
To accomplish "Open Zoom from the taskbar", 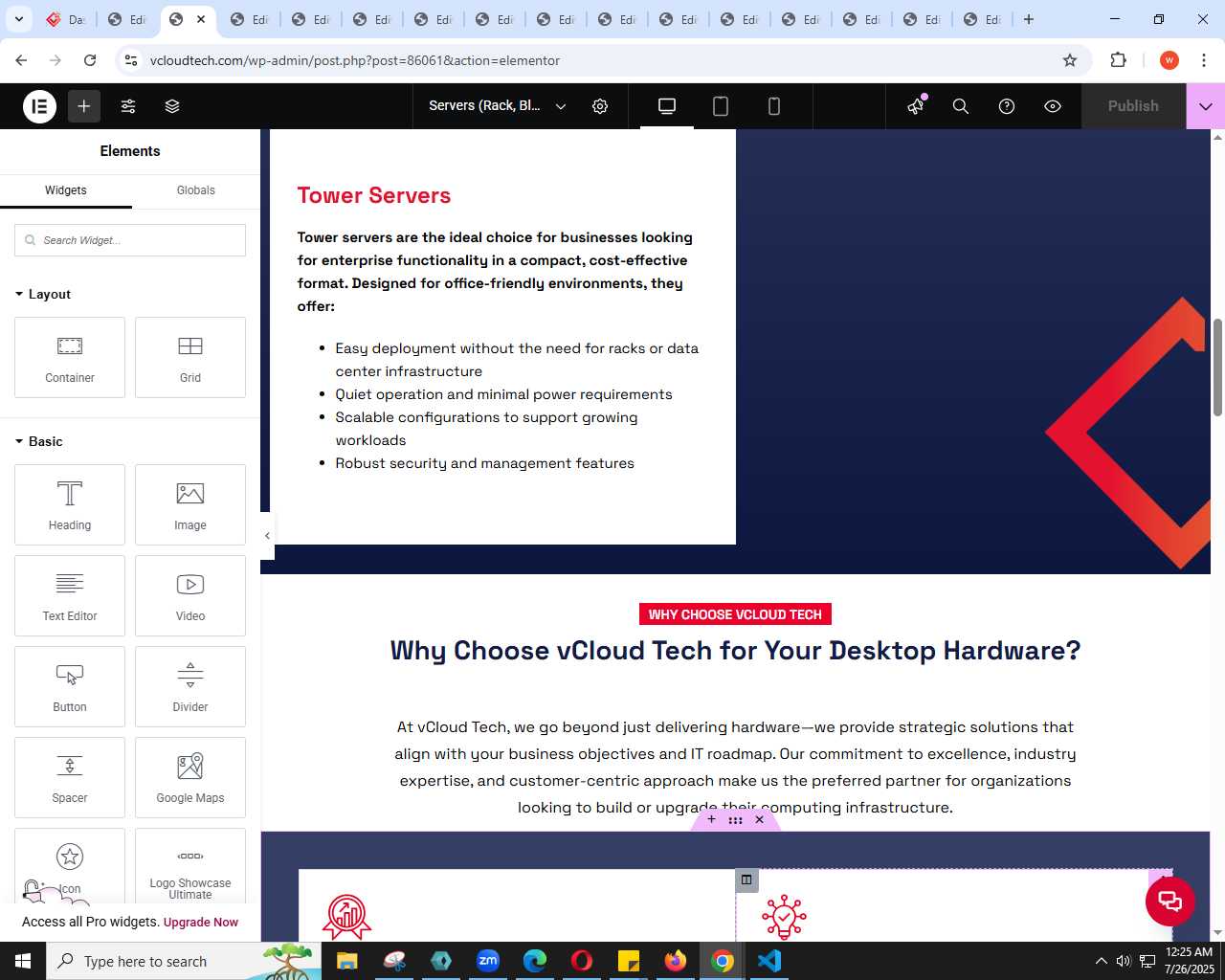I will (488, 961).
